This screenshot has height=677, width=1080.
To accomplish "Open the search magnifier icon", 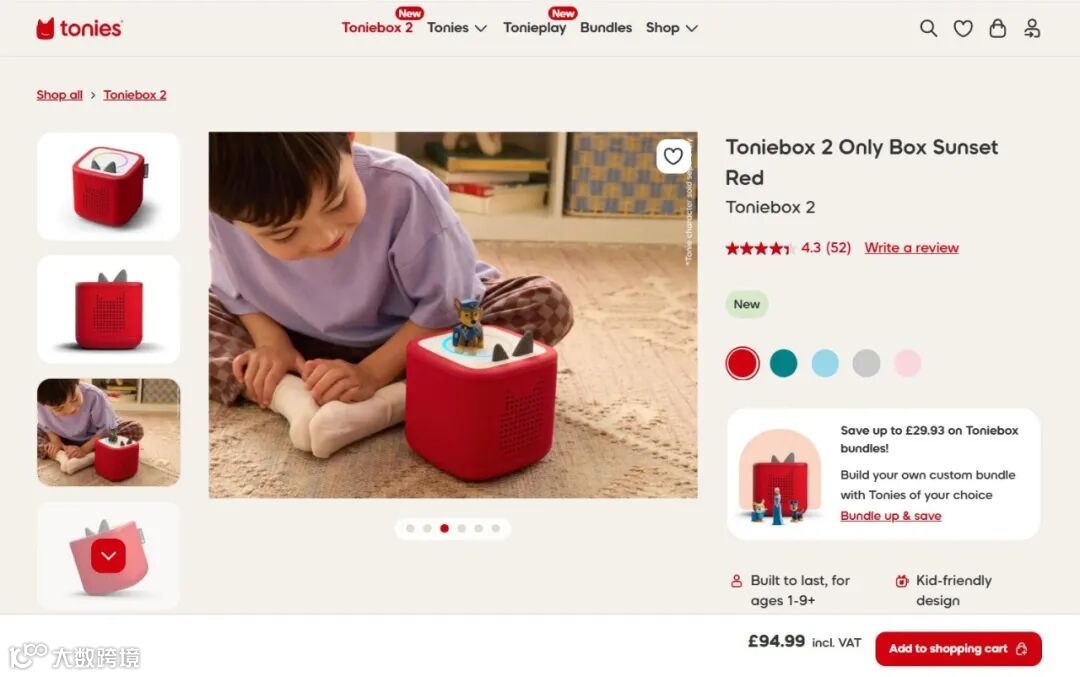I will 928,28.
